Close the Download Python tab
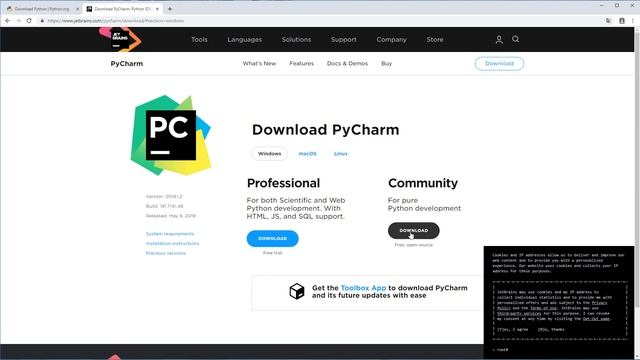This screenshot has width=640, height=360. [78, 9]
